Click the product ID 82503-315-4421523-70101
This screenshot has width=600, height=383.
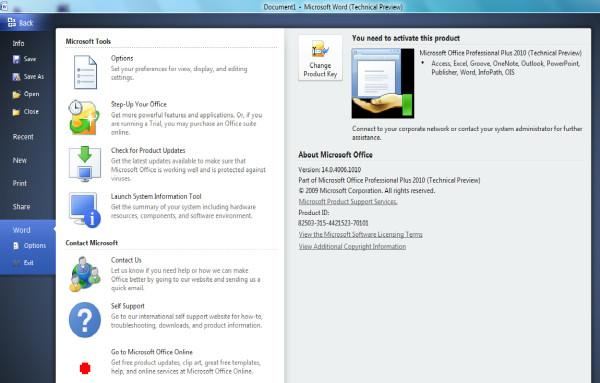[333, 223]
